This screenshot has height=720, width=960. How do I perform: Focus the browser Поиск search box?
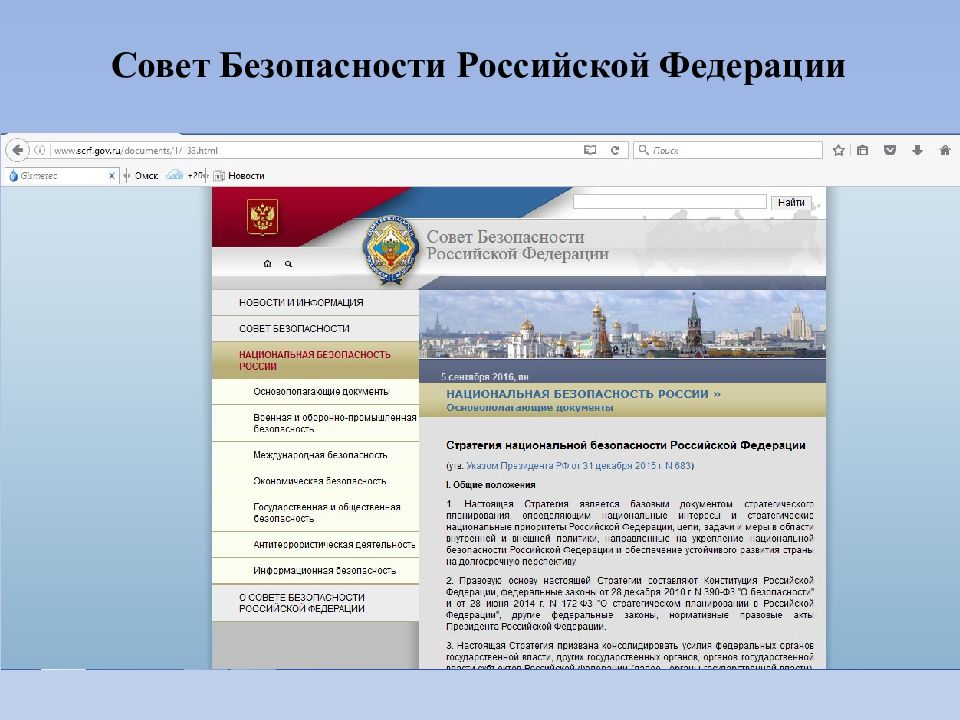pyautogui.click(x=727, y=150)
